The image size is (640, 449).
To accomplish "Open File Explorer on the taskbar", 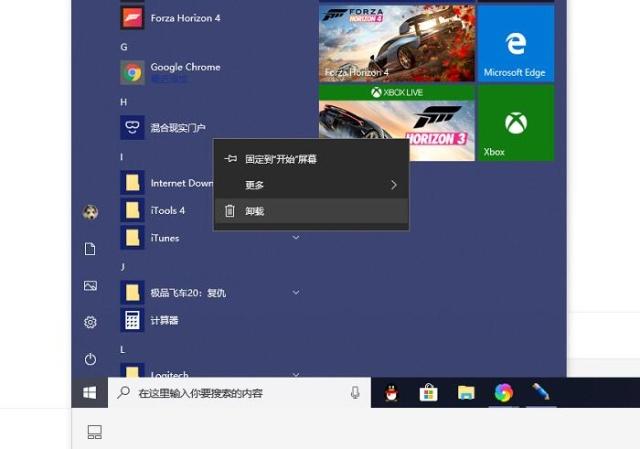I will tap(466, 393).
